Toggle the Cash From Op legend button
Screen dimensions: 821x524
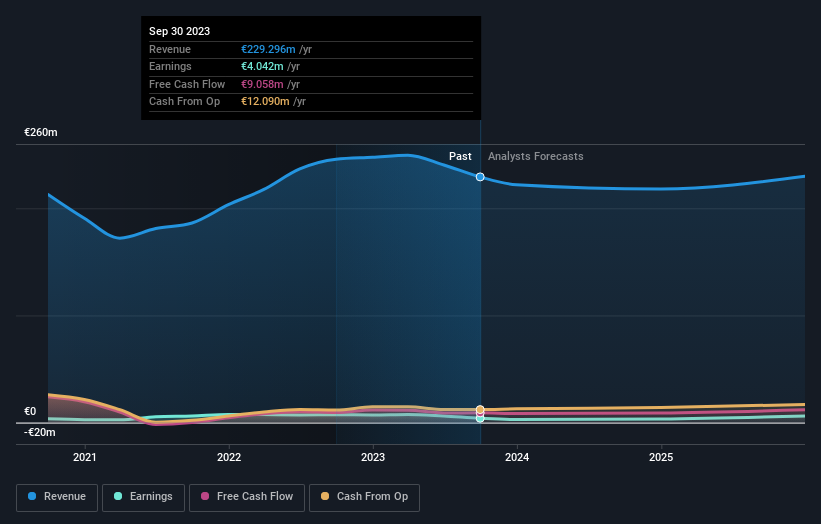click(364, 497)
